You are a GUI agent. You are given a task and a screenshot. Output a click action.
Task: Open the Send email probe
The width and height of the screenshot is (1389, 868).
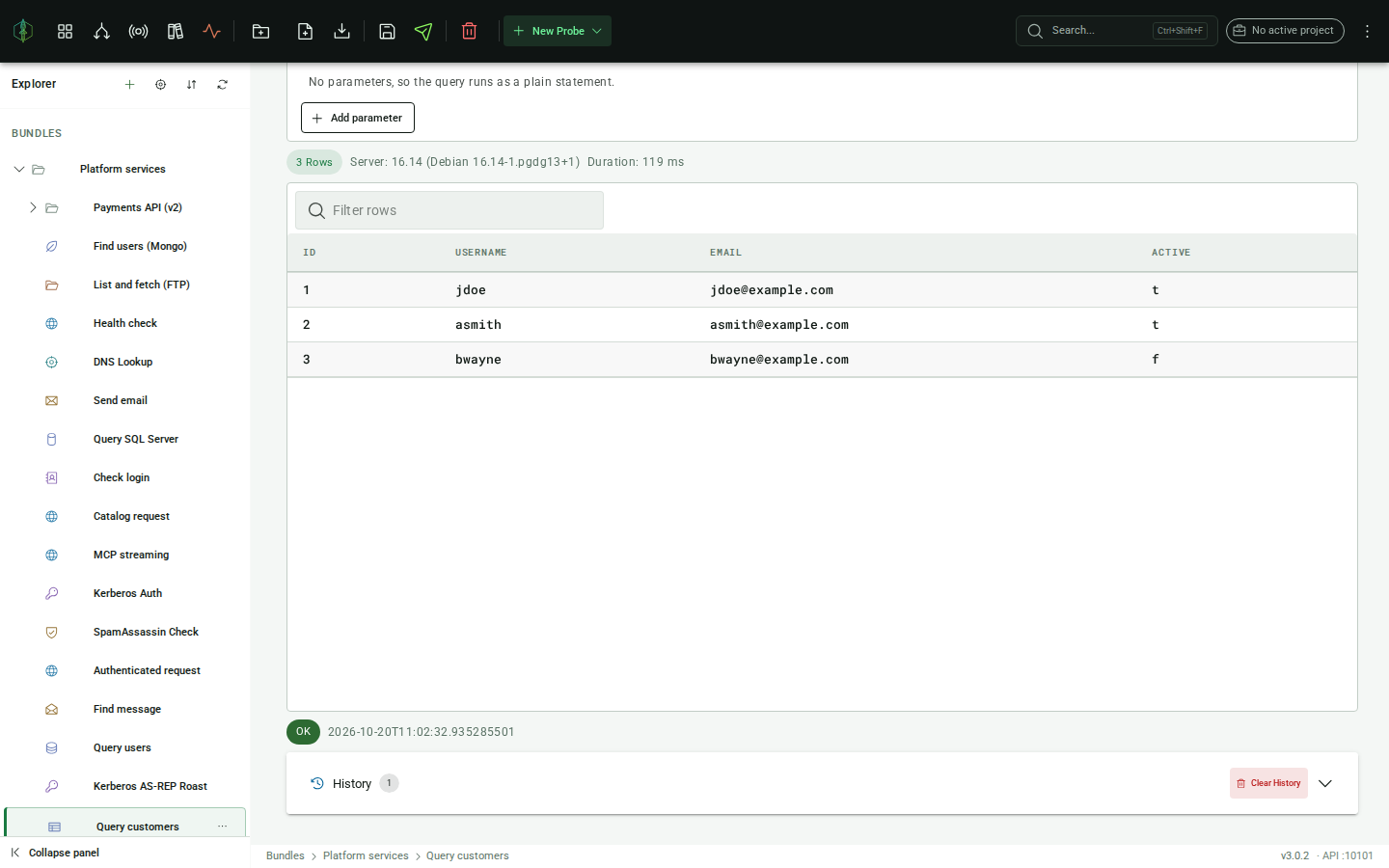coord(120,400)
